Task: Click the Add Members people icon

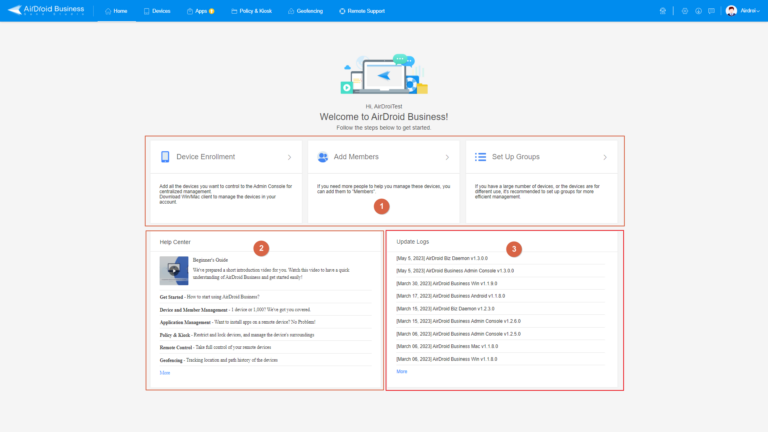Action: pos(322,157)
